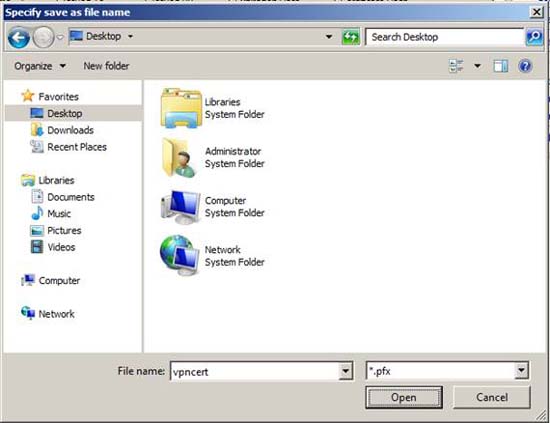This screenshot has width=550, height=423.
Task: Click the change view icon
Action: point(456,66)
